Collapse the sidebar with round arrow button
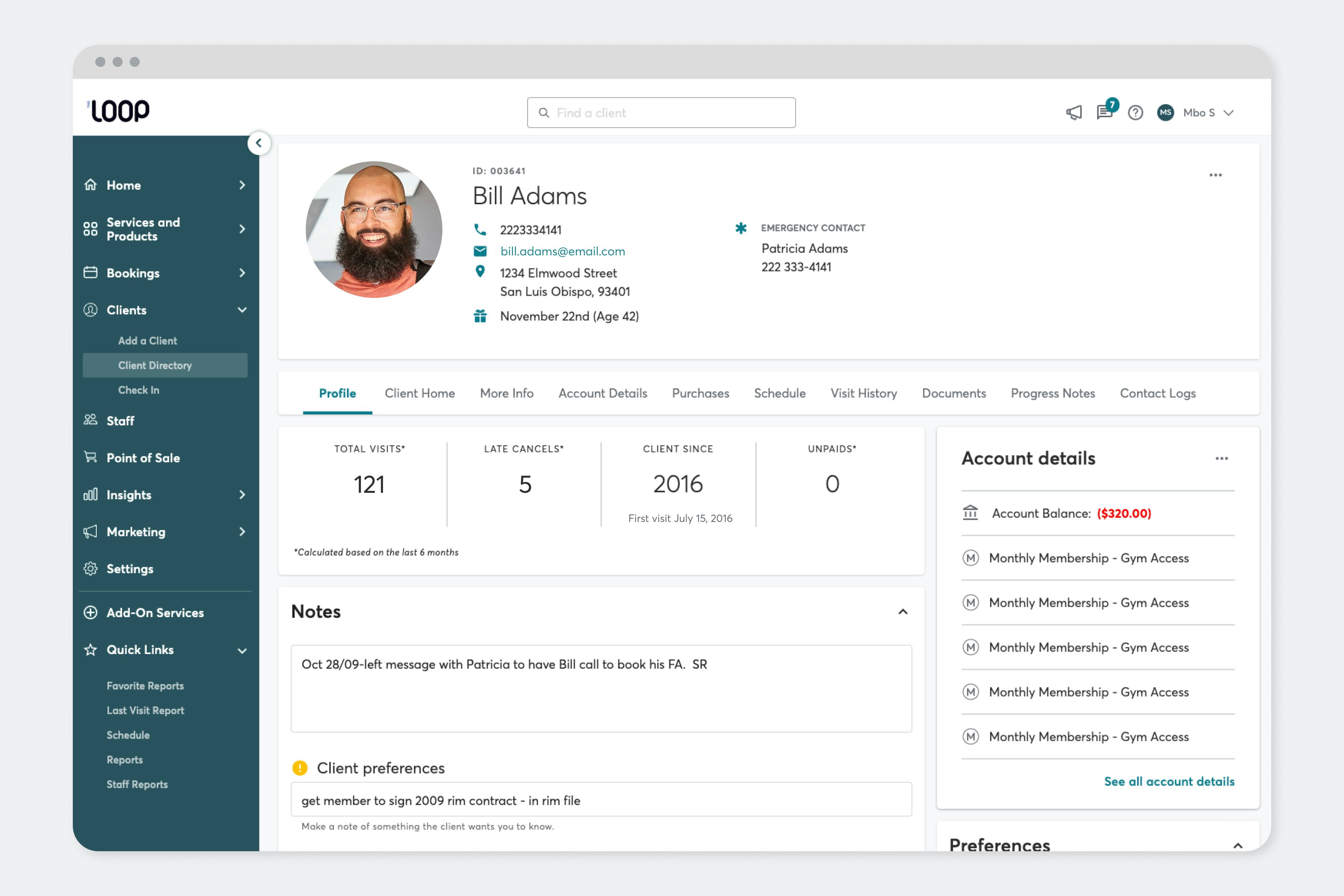The height and width of the screenshot is (896, 1344). pyautogui.click(x=259, y=143)
